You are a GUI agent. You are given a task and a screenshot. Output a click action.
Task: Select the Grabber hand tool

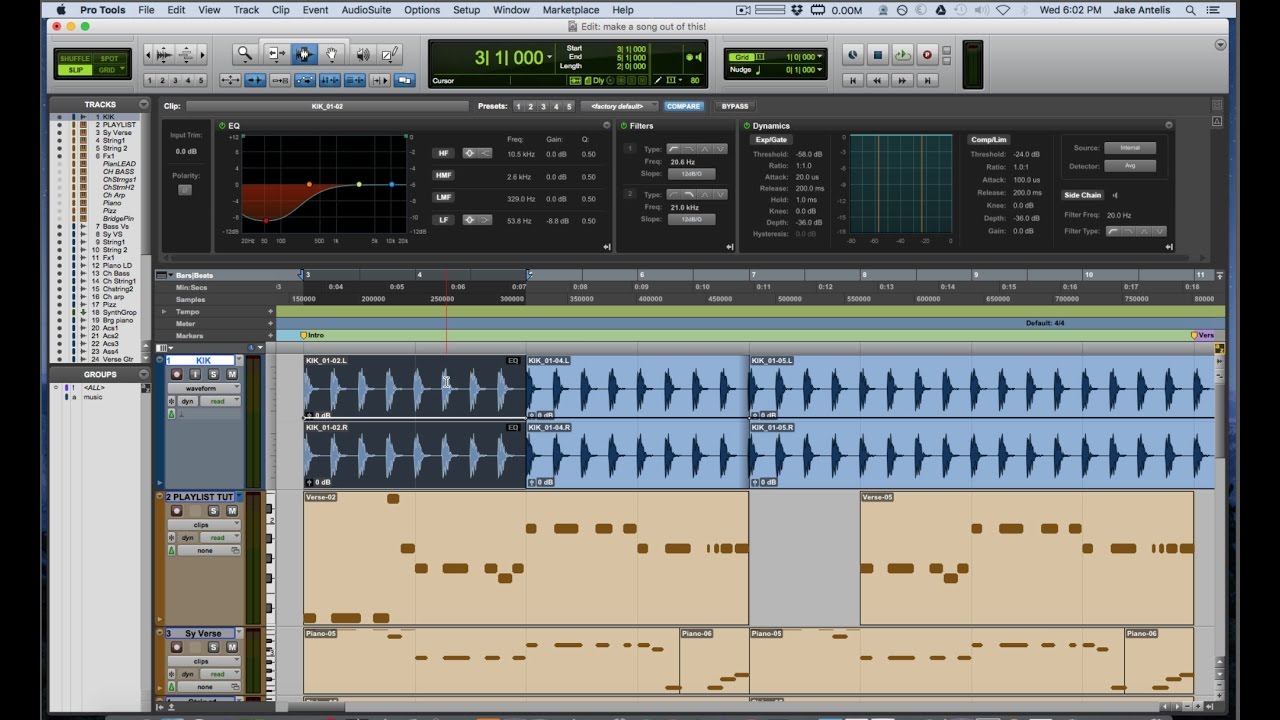[332, 54]
